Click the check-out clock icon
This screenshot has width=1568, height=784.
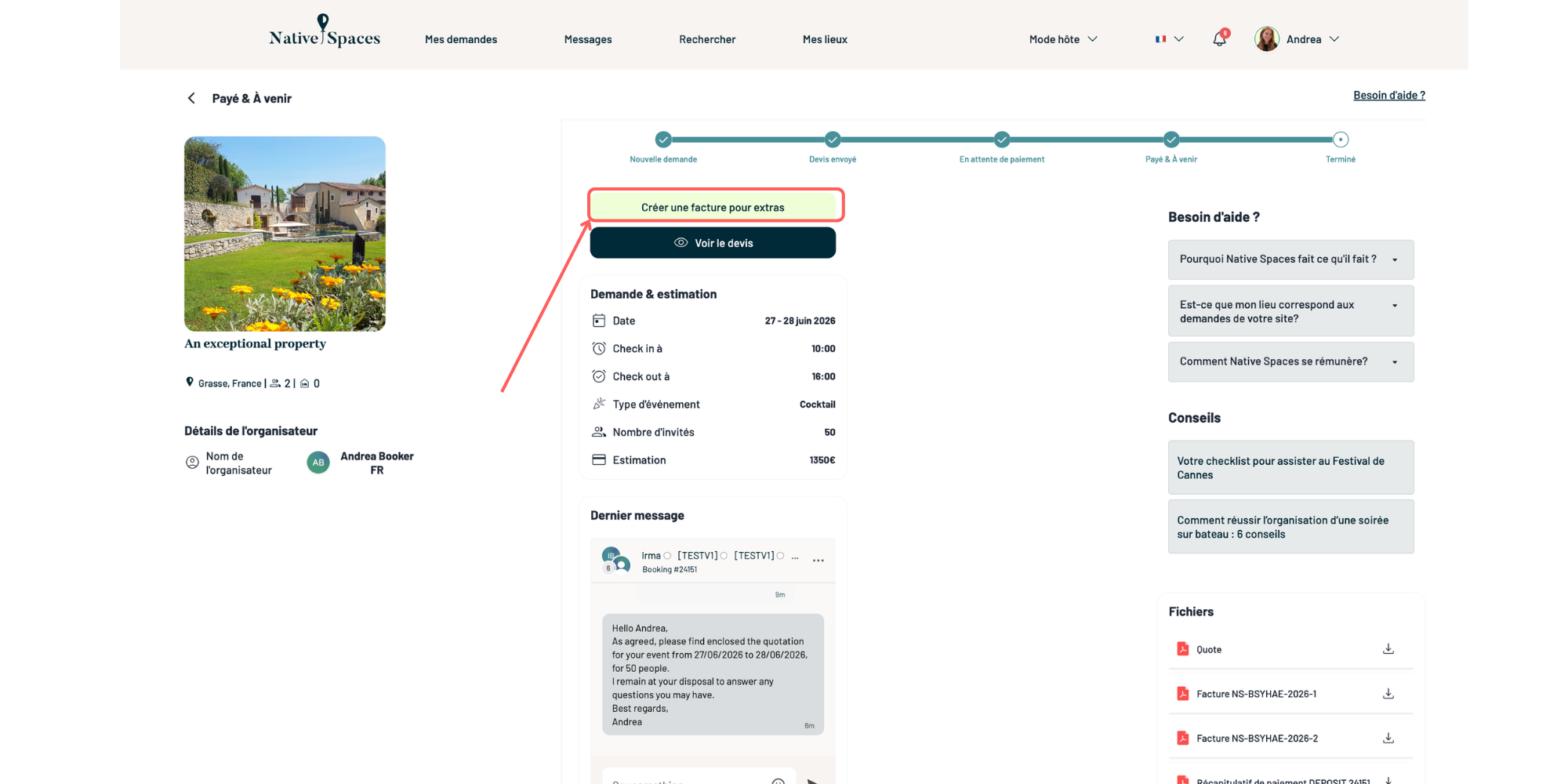pos(599,376)
